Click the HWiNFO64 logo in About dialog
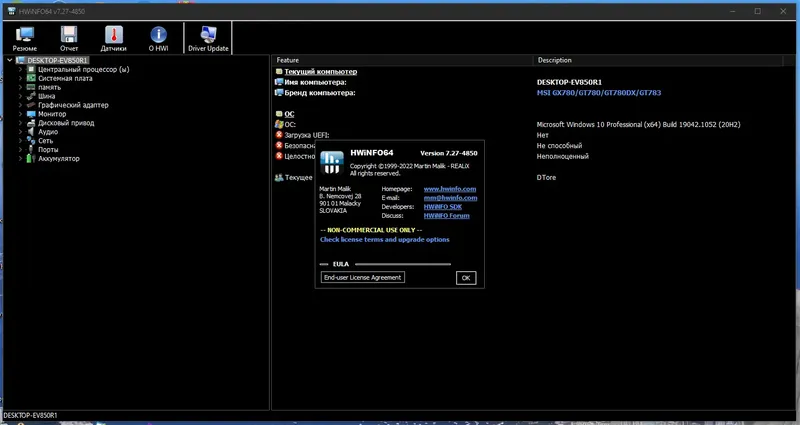The width and height of the screenshot is (800, 425). pyautogui.click(x=332, y=162)
